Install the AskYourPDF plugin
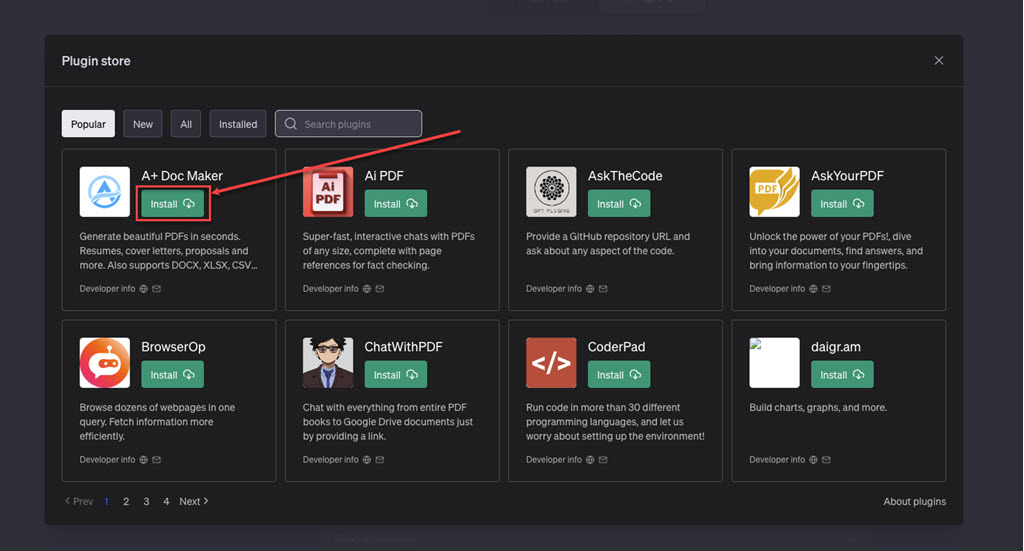This screenshot has height=551, width=1024. pos(842,204)
